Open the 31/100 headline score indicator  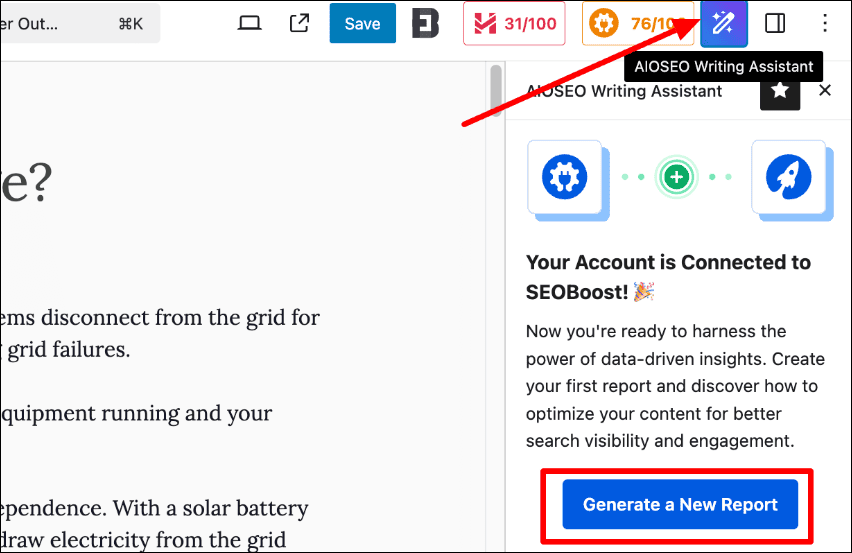point(514,23)
